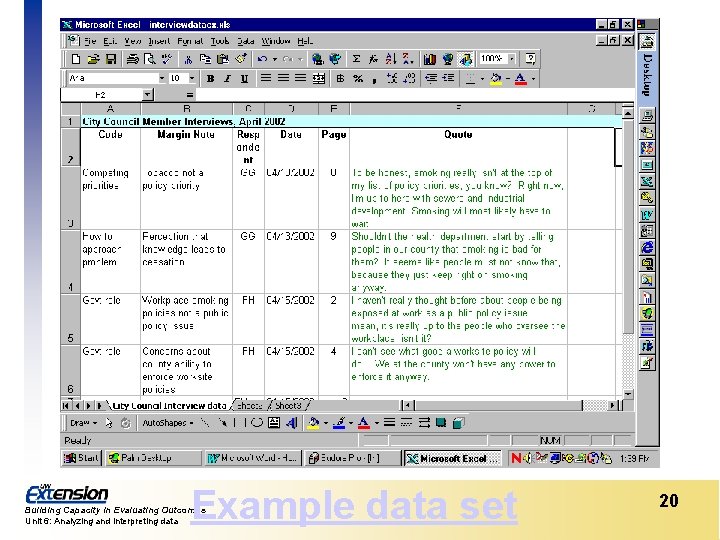Click the AutoSum sigma icon

click(x=356, y=59)
